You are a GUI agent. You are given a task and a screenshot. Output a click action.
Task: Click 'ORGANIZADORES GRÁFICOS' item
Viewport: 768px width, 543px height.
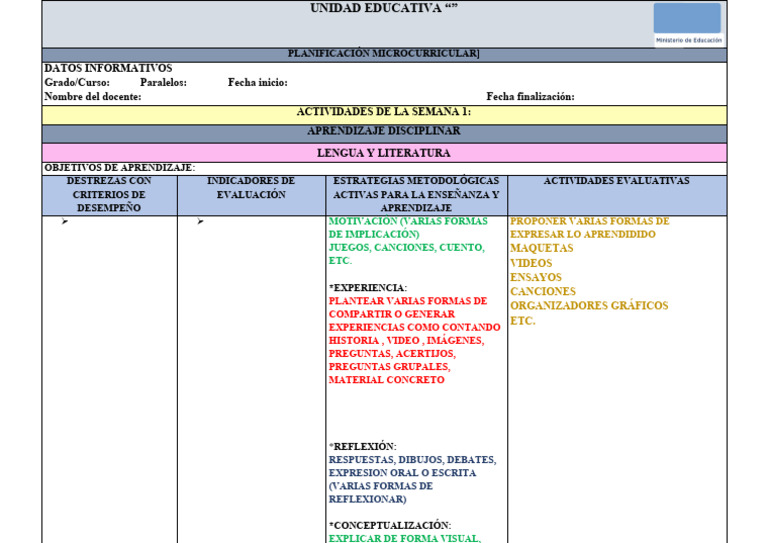(589, 306)
